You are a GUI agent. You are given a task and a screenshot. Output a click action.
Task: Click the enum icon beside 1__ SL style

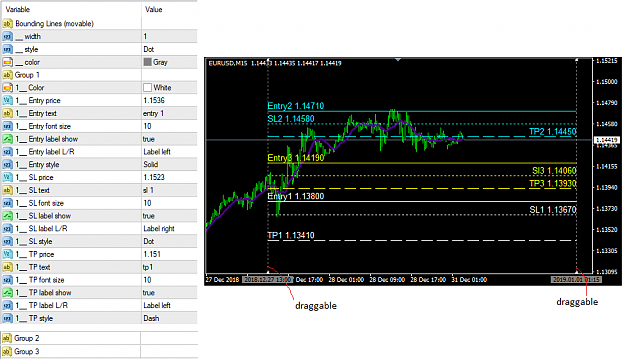click(8, 242)
